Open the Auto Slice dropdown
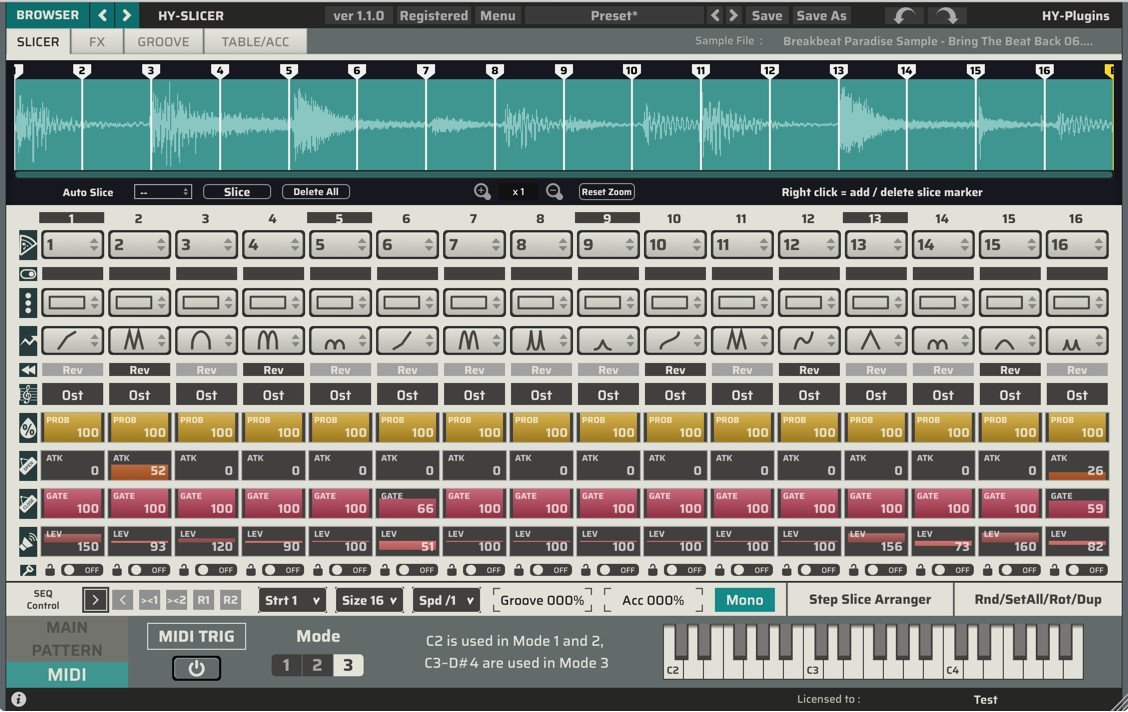This screenshot has width=1128, height=712. (163, 192)
